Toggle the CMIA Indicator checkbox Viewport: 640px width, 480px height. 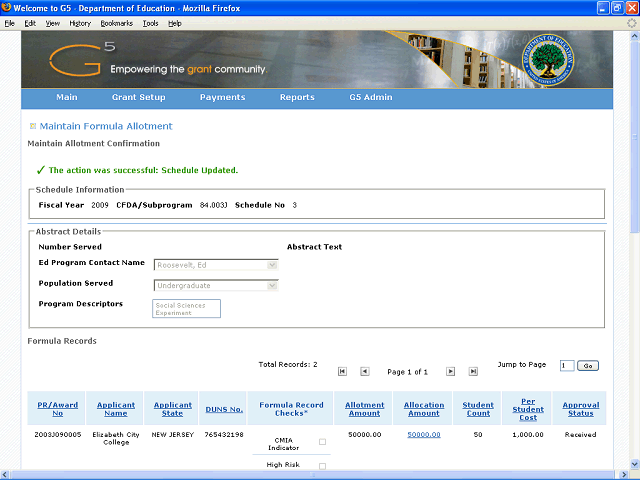point(322,442)
